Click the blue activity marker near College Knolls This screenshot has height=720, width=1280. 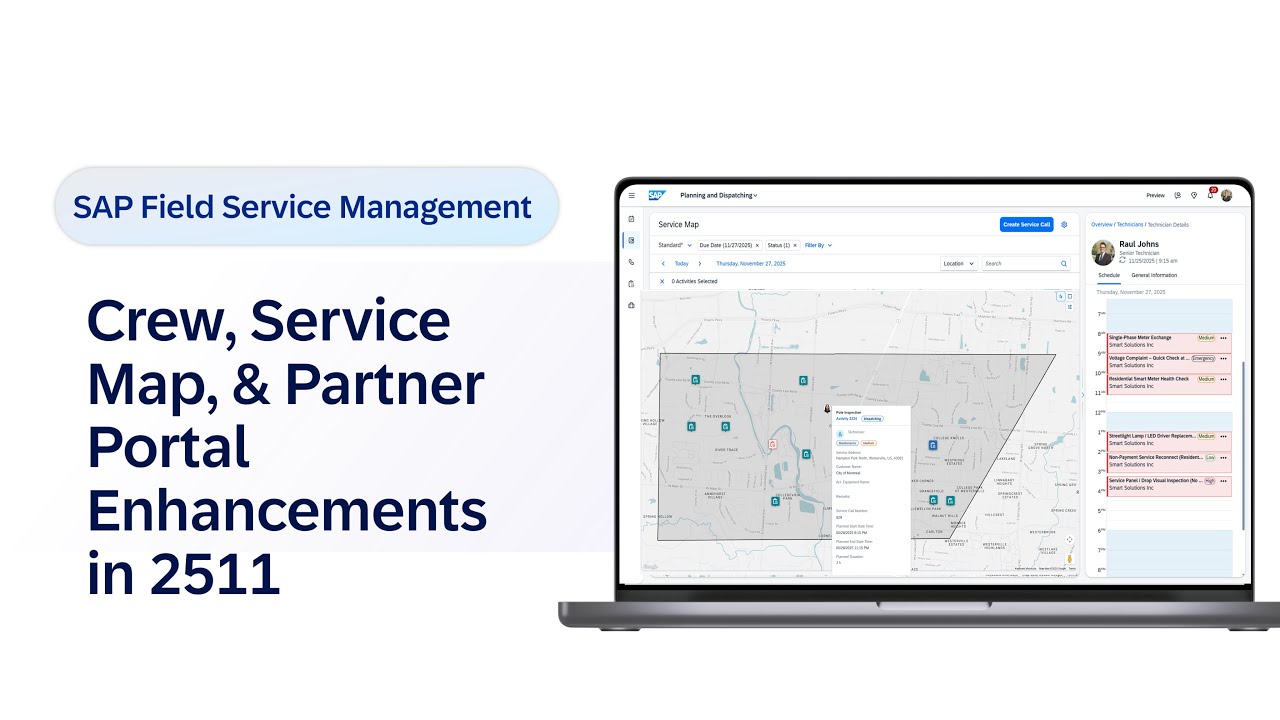(933, 445)
